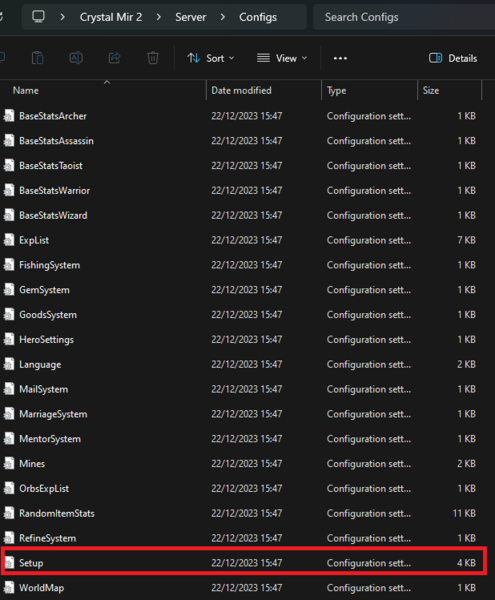The width and height of the screenshot is (495, 600).
Task: Select the MailSystem file icon
Action: point(9,389)
